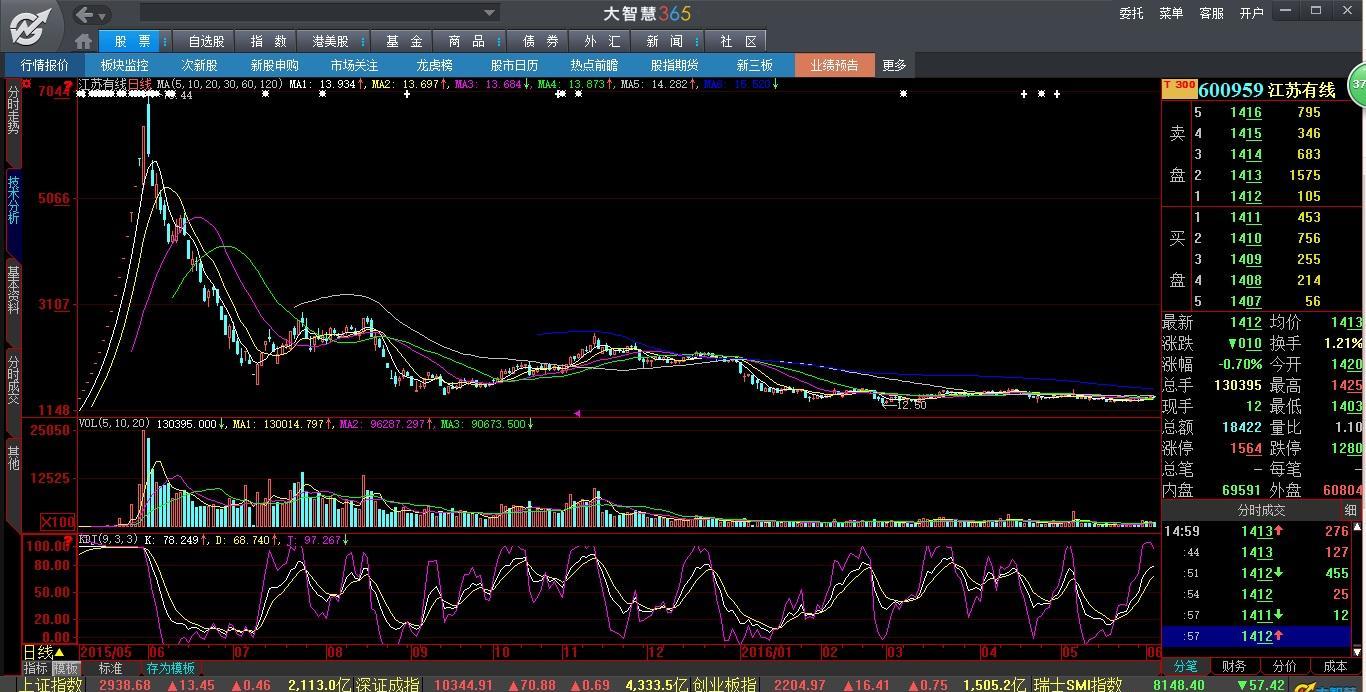Click the 存为模板 button
This screenshot has height=692, width=1366.
click(170, 668)
